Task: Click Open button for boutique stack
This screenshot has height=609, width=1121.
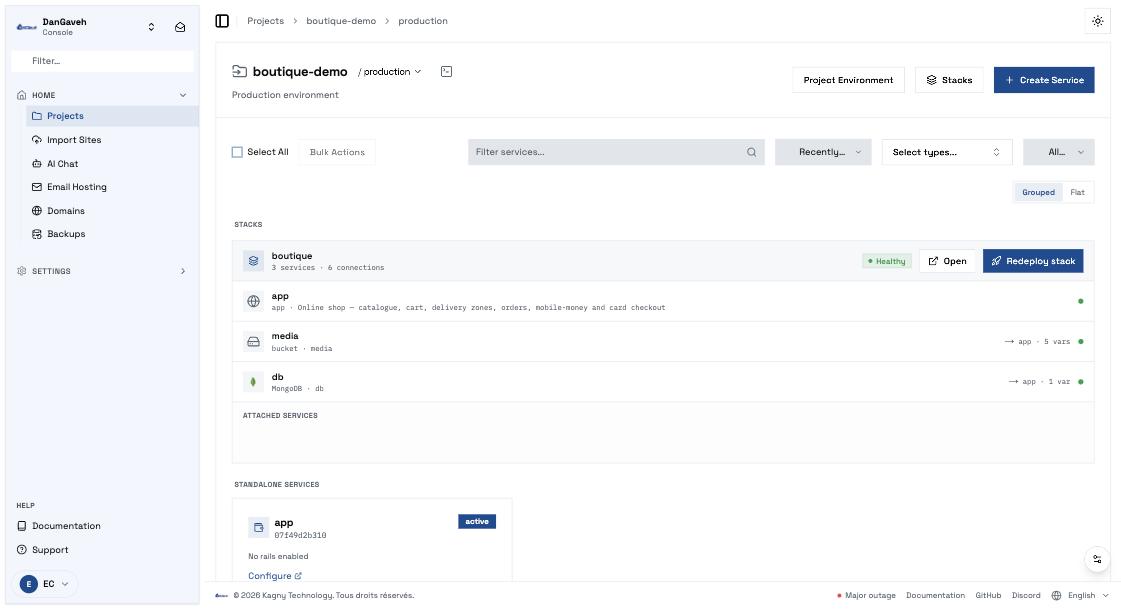Action: [x=947, y=261]
